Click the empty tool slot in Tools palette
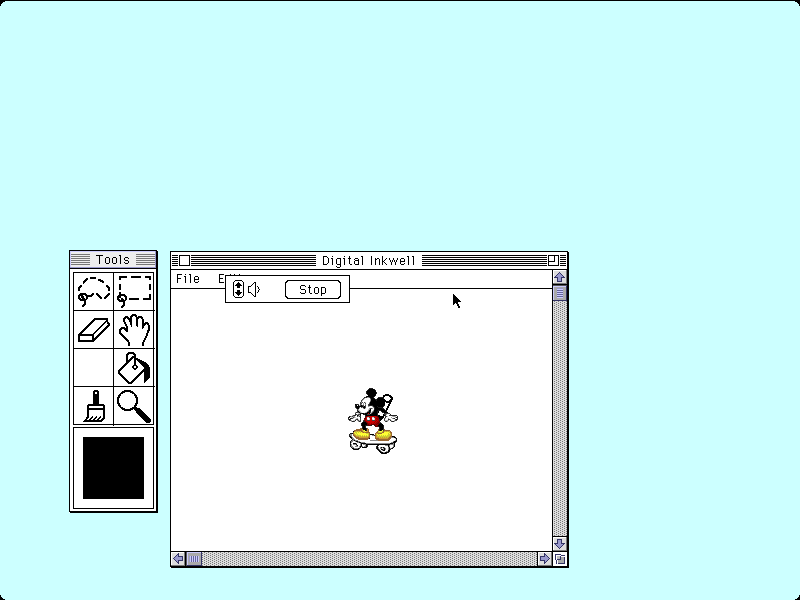 click(93, 367)
